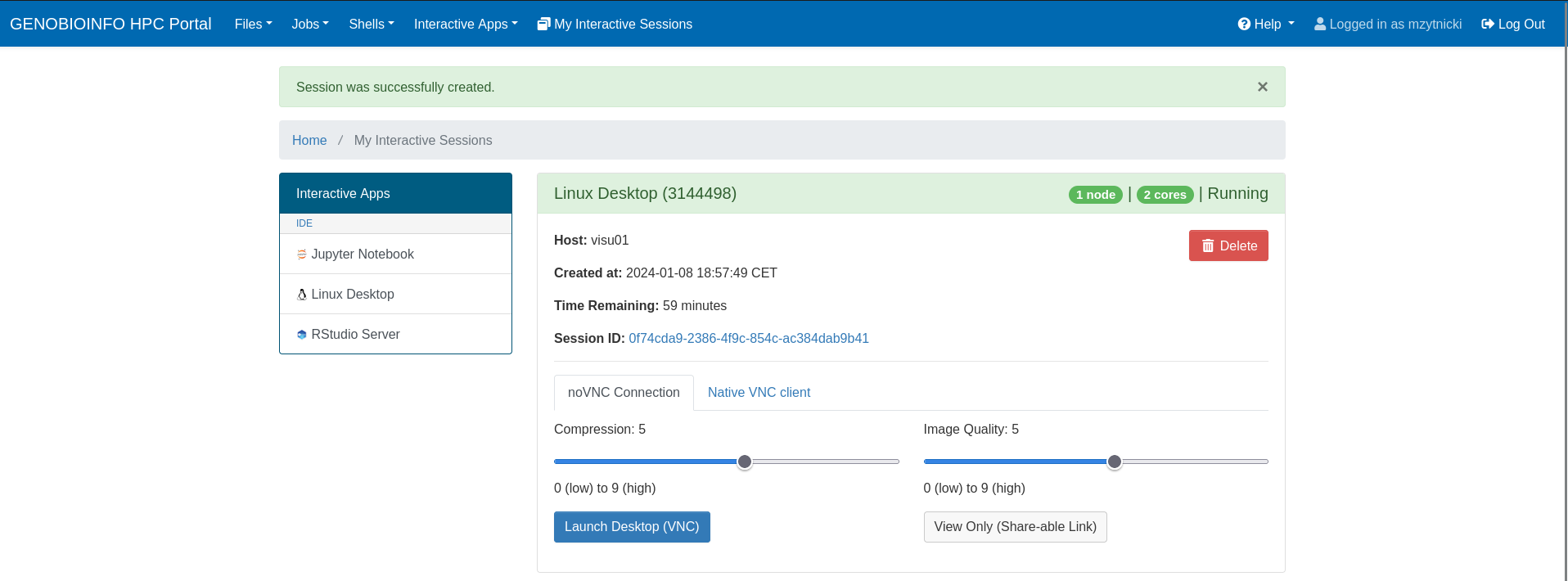The height and width of the screenshot is (581, 1568).
Task: Open My Interactive Sessions in navbar
Action: point(615,25)
